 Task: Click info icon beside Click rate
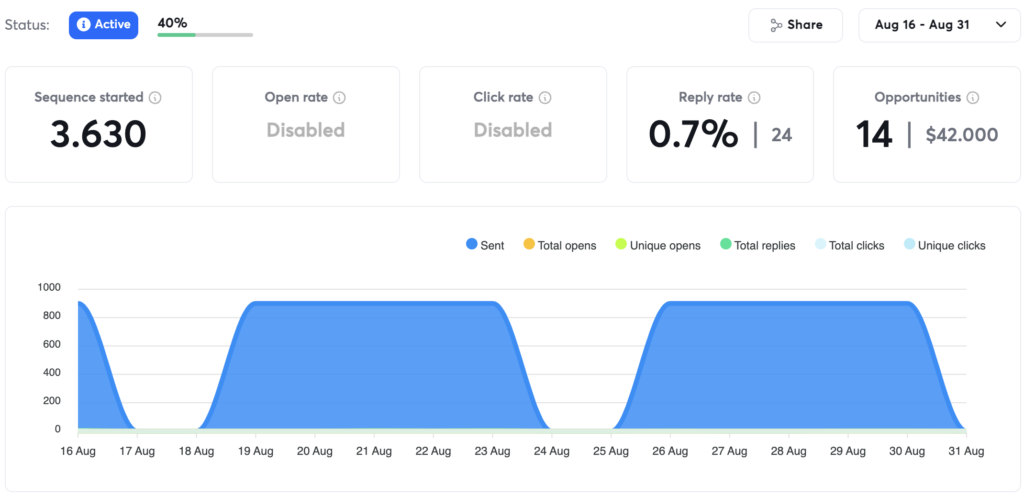tap(545, 98)
